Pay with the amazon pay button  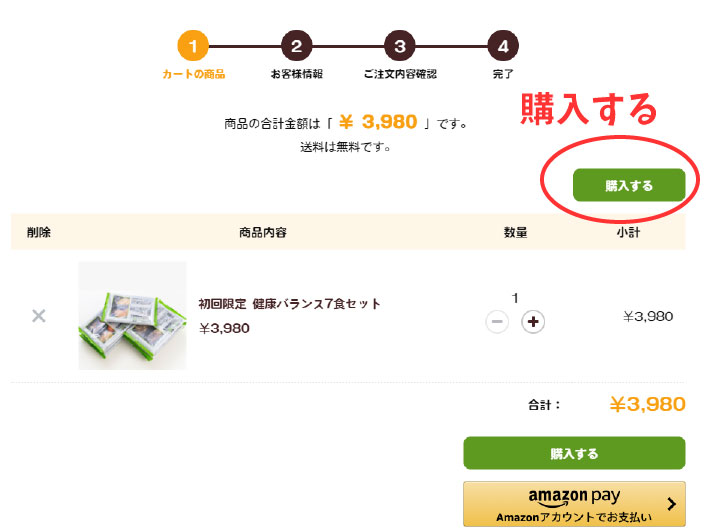(x=574, y=504)
